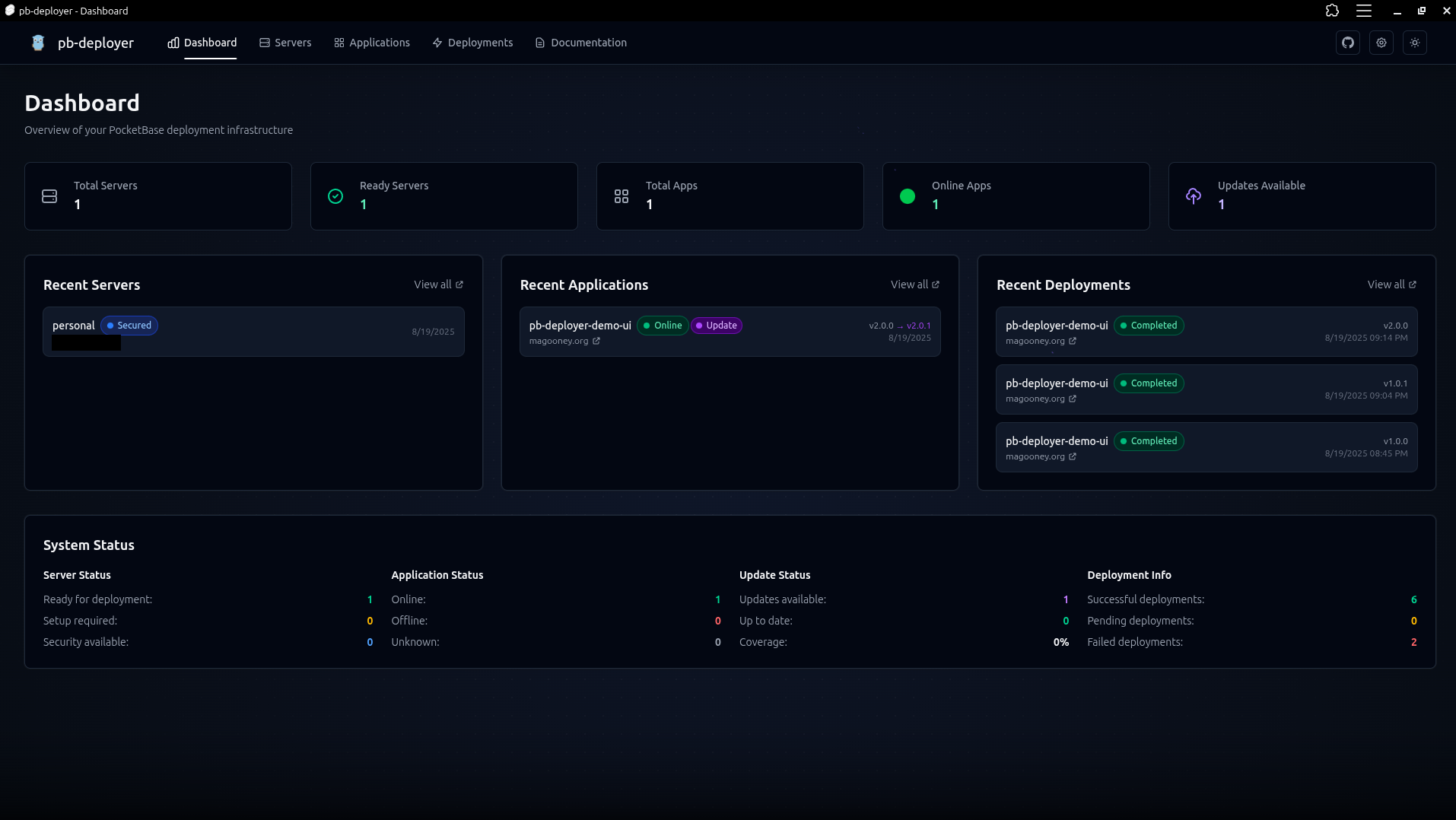1456x820 pixels.
Task: Click the Online Apps green dot icon
Action: point(908,196)
